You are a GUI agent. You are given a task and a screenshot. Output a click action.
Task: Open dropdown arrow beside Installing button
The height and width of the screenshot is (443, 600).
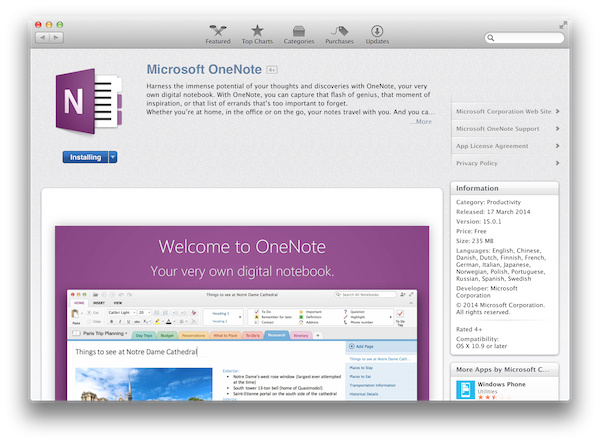click(113, 157)
